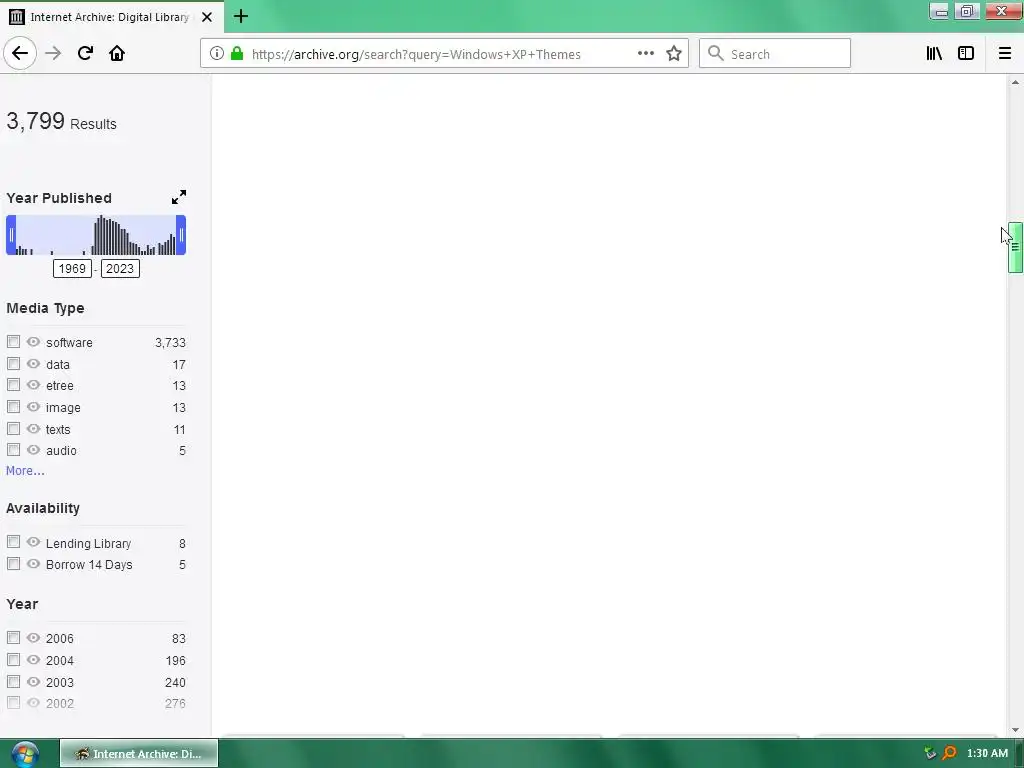Click the Year Published histogram bars

coord(96,235)
